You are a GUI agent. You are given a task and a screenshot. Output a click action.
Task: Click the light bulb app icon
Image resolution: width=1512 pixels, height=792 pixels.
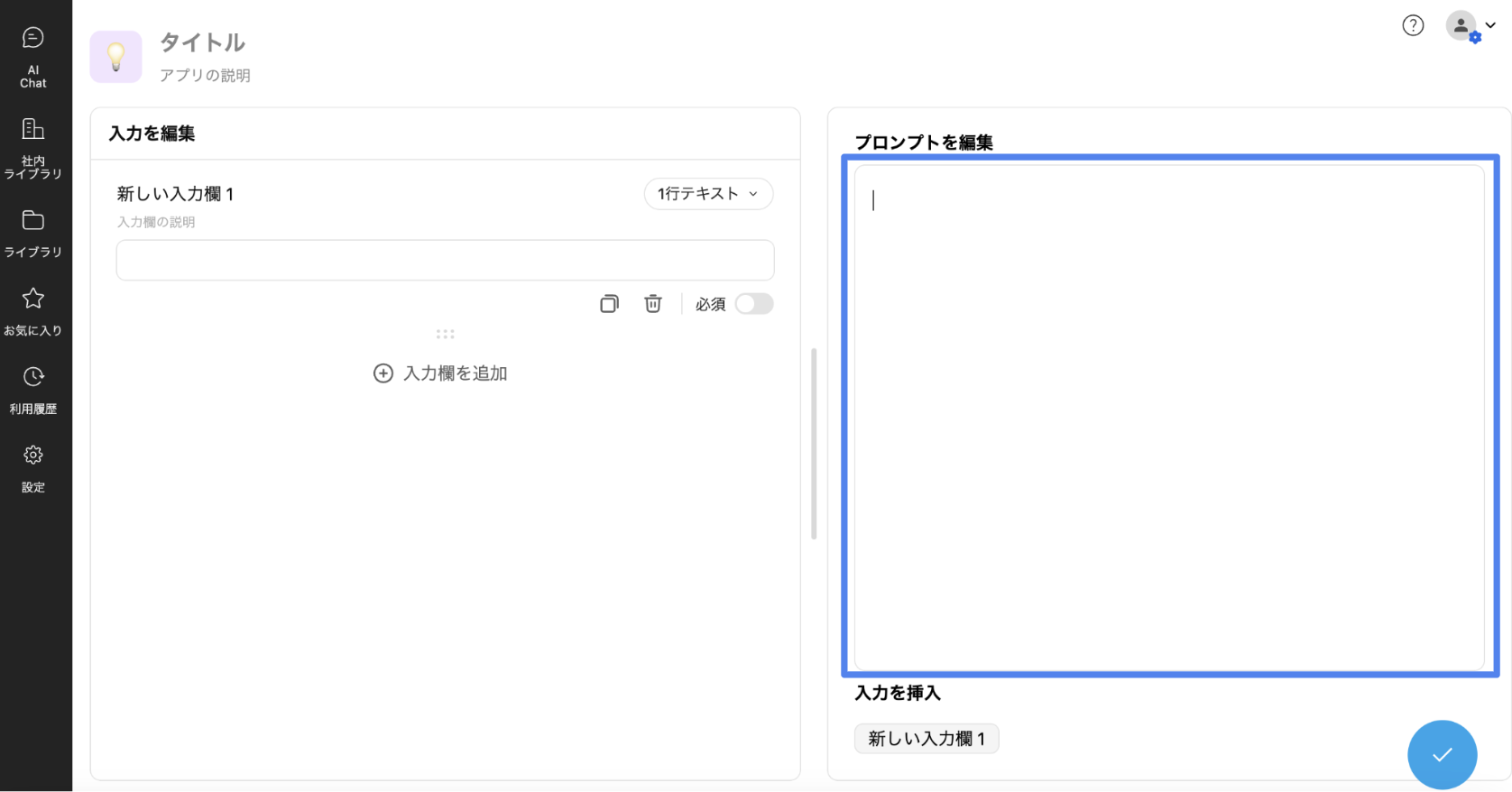click(116, 57)
